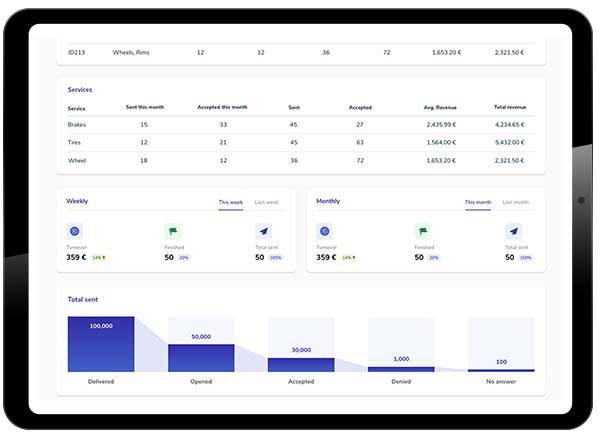The width and height of the screenshot is (600, 432).
Task: Switch to the Last week tab
Action: click(x=266, y=202)
